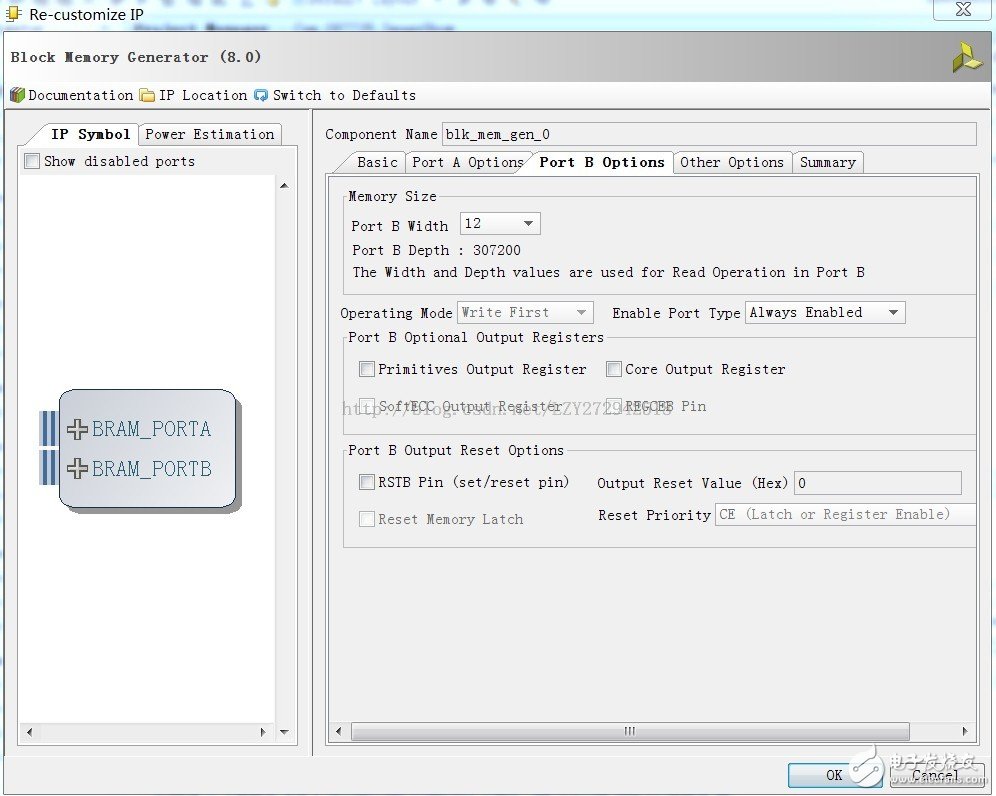Click the horizontal scrollbar in options panel
This screenshot has width=996, height=796.
tap(629, 731)
